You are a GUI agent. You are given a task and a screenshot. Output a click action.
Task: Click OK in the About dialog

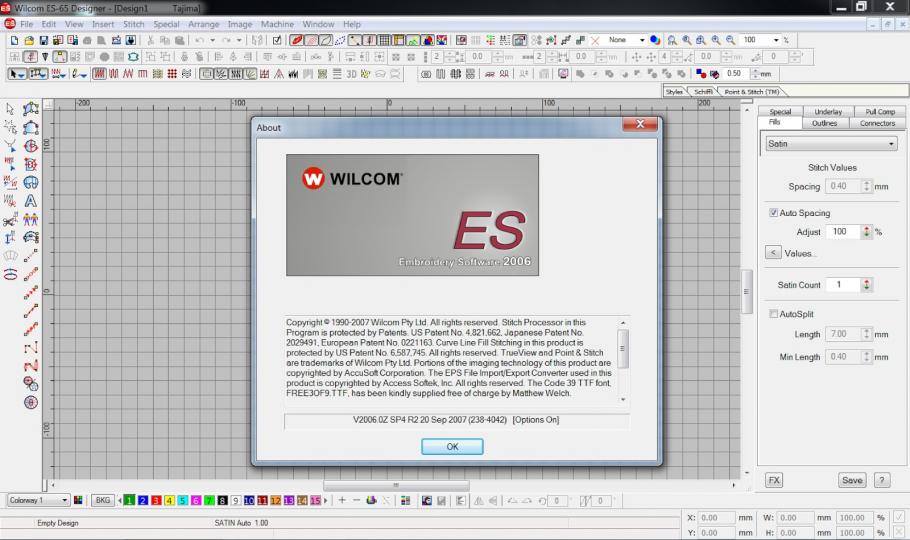[452, 446]
